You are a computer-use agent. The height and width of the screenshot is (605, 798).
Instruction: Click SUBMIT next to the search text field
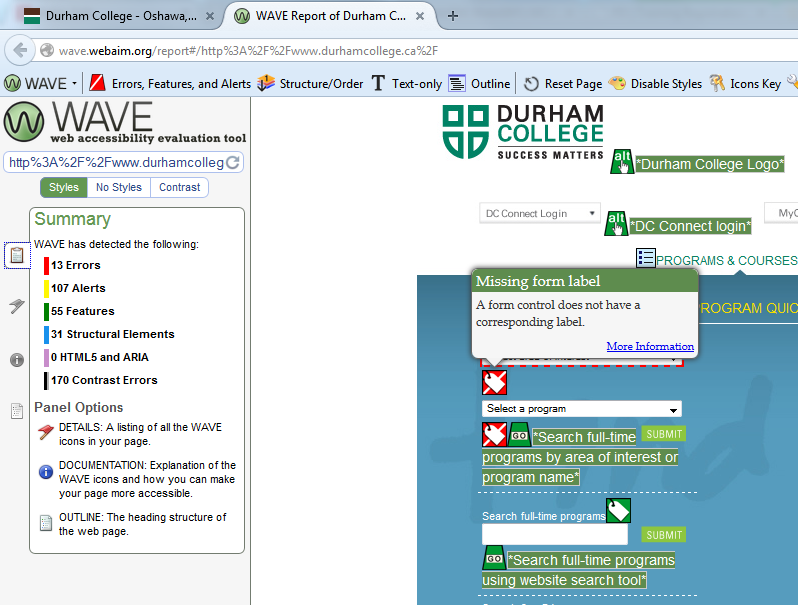[x=664, y=535]
